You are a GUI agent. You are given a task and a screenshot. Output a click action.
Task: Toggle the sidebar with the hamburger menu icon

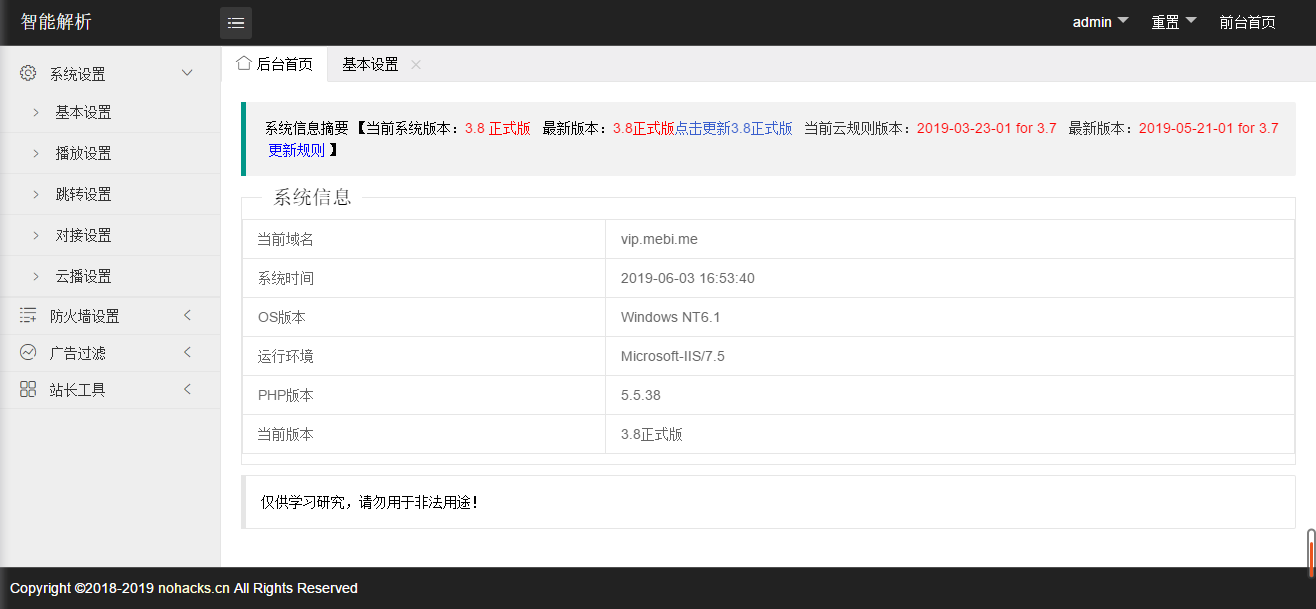click(236, 22)
